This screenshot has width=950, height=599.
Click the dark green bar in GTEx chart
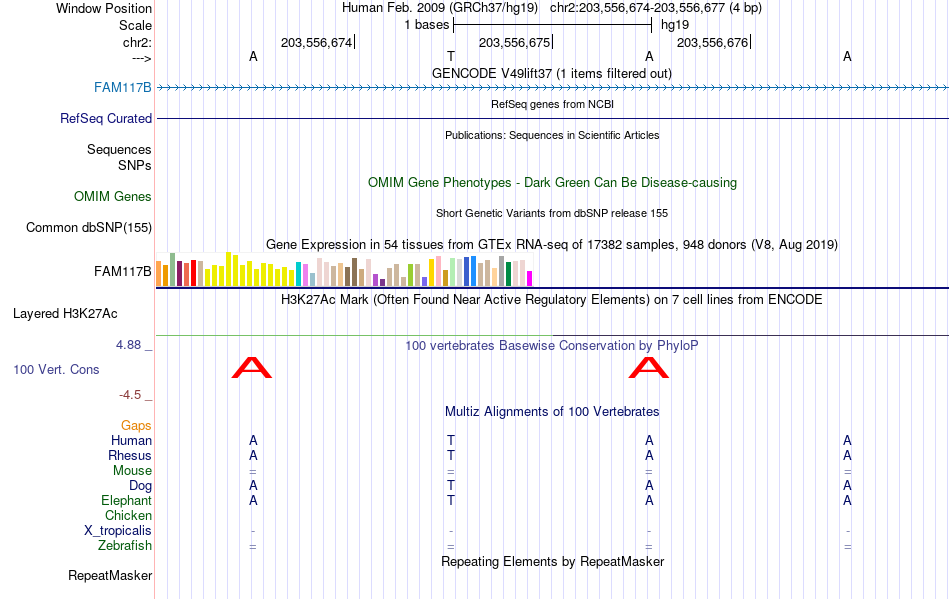tap(508, 274)
